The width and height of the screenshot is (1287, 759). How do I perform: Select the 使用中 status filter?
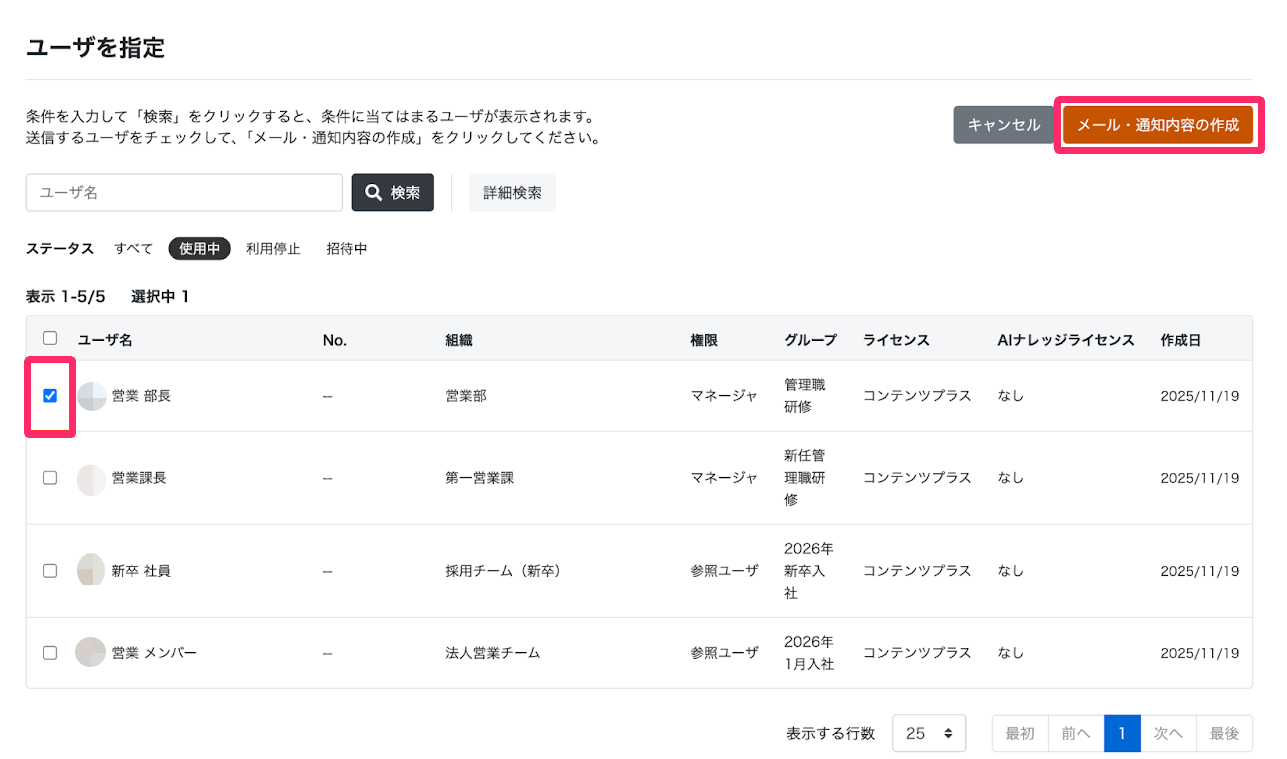point(200,249)
